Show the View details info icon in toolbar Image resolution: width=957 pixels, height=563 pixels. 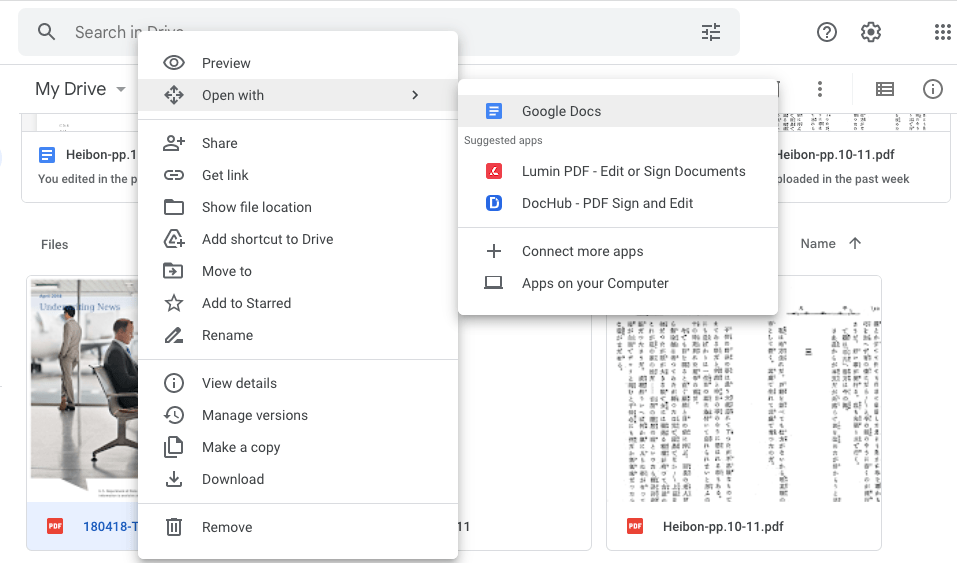coord(933,89)
